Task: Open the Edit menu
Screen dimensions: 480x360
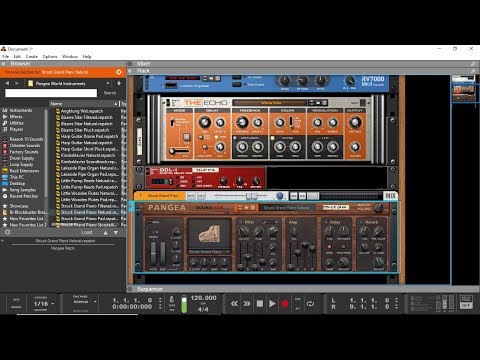Action: coord(17,57)
